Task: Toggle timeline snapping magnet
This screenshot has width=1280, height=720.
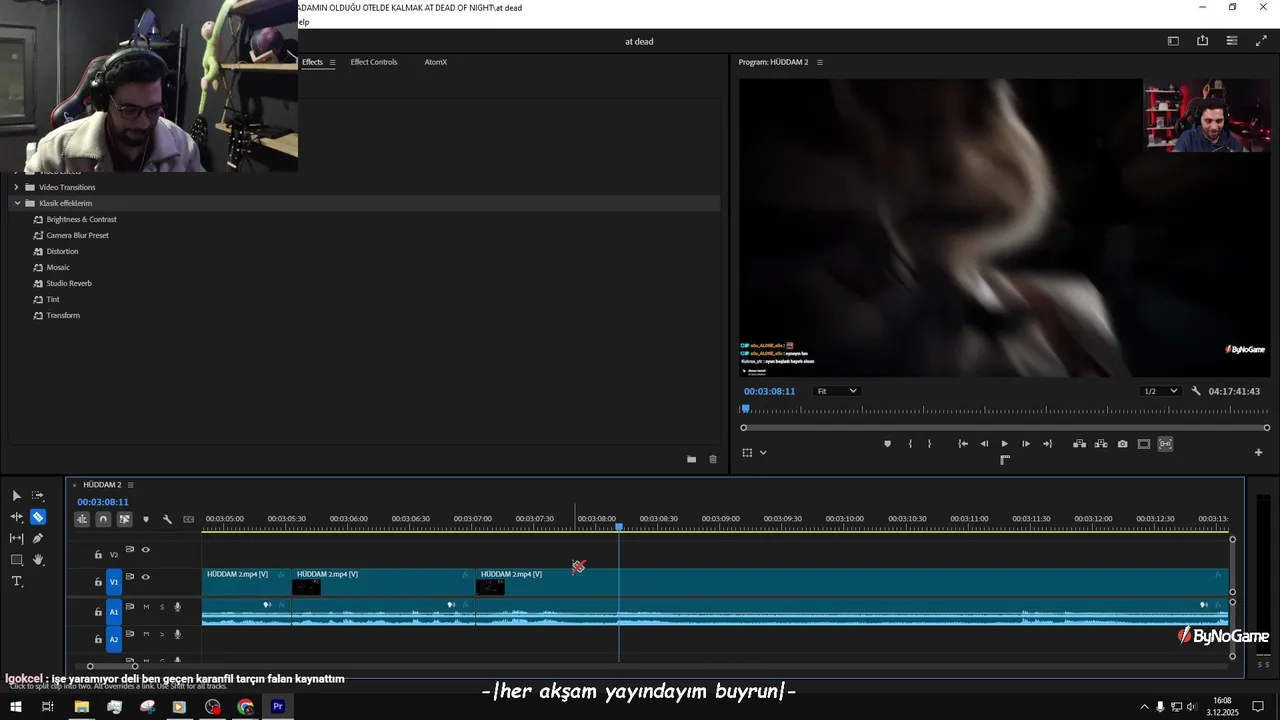Action: tap(103, 519)
